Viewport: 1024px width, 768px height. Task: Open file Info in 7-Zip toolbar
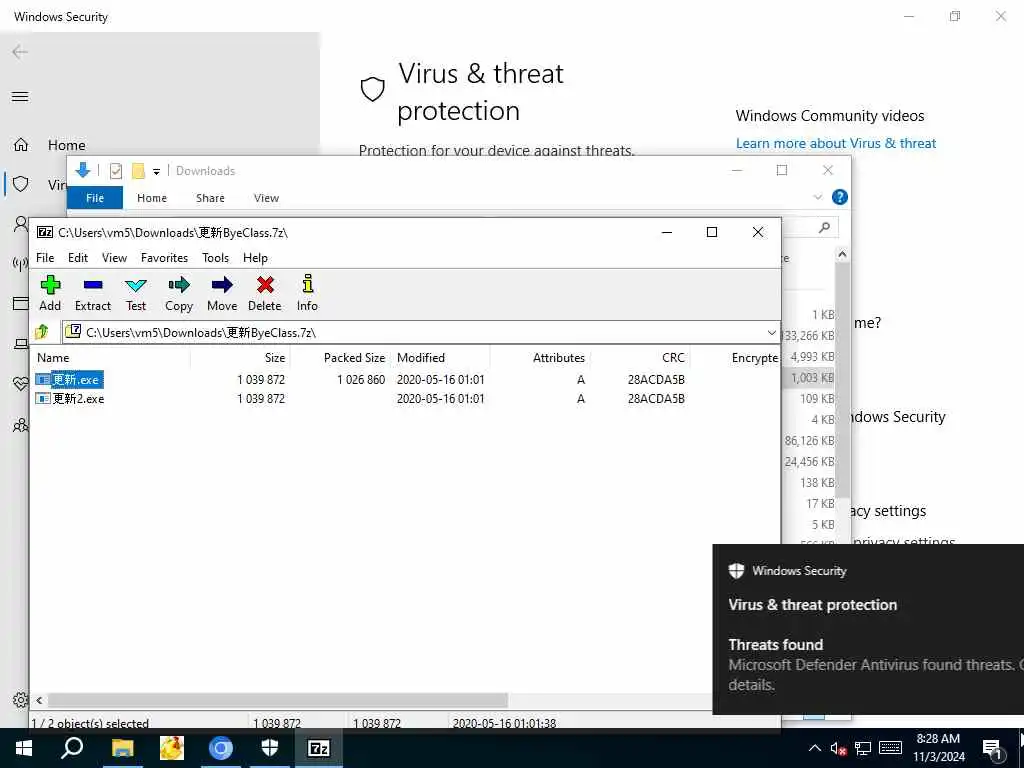coord(307,293)
